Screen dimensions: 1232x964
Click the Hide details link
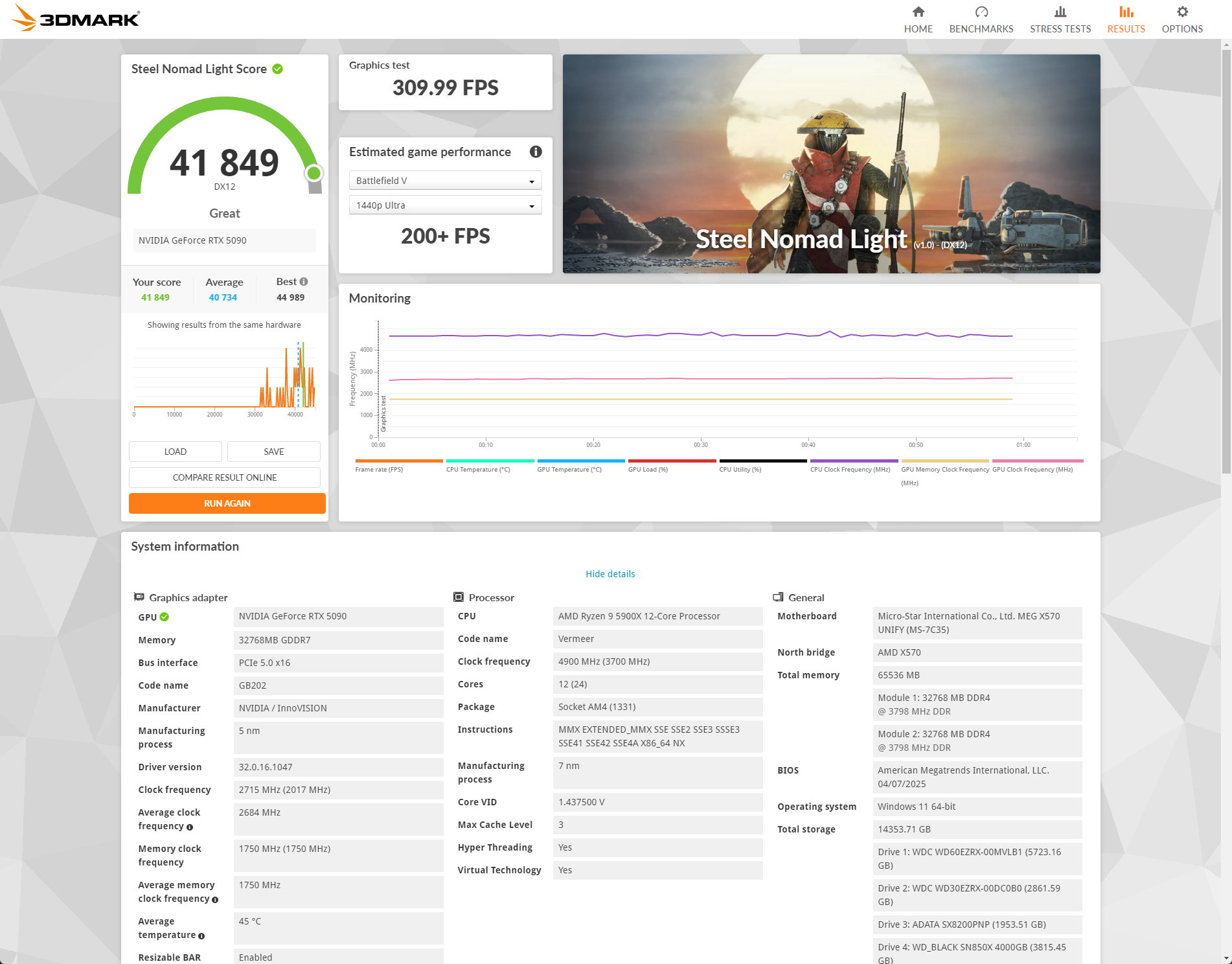point(610,574)
